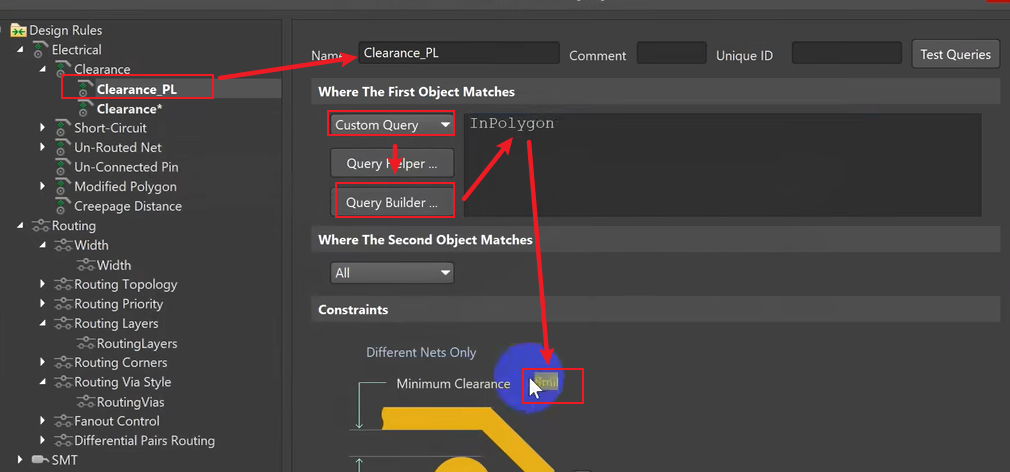1010x472 pixels.
Task: Click the Routing category icon
Action: point(41,226)
